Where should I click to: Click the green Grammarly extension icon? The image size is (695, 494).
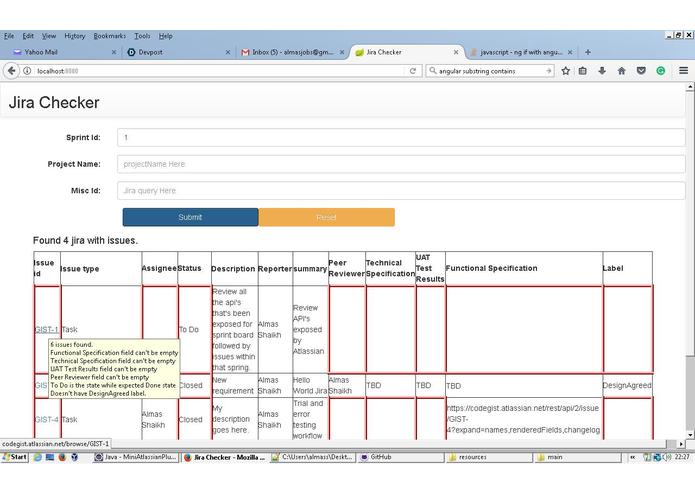click(x=660, y=71)
